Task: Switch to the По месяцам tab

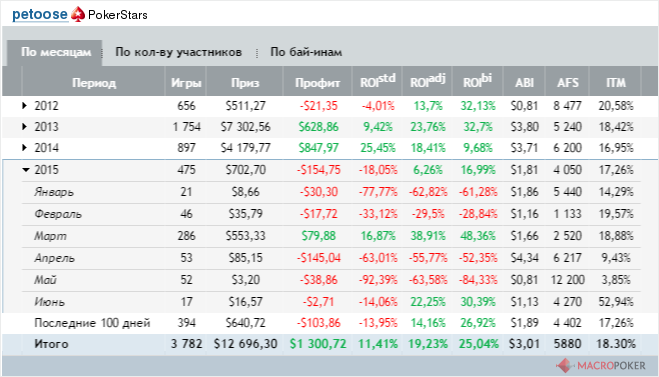Action: tap(55, 52)
